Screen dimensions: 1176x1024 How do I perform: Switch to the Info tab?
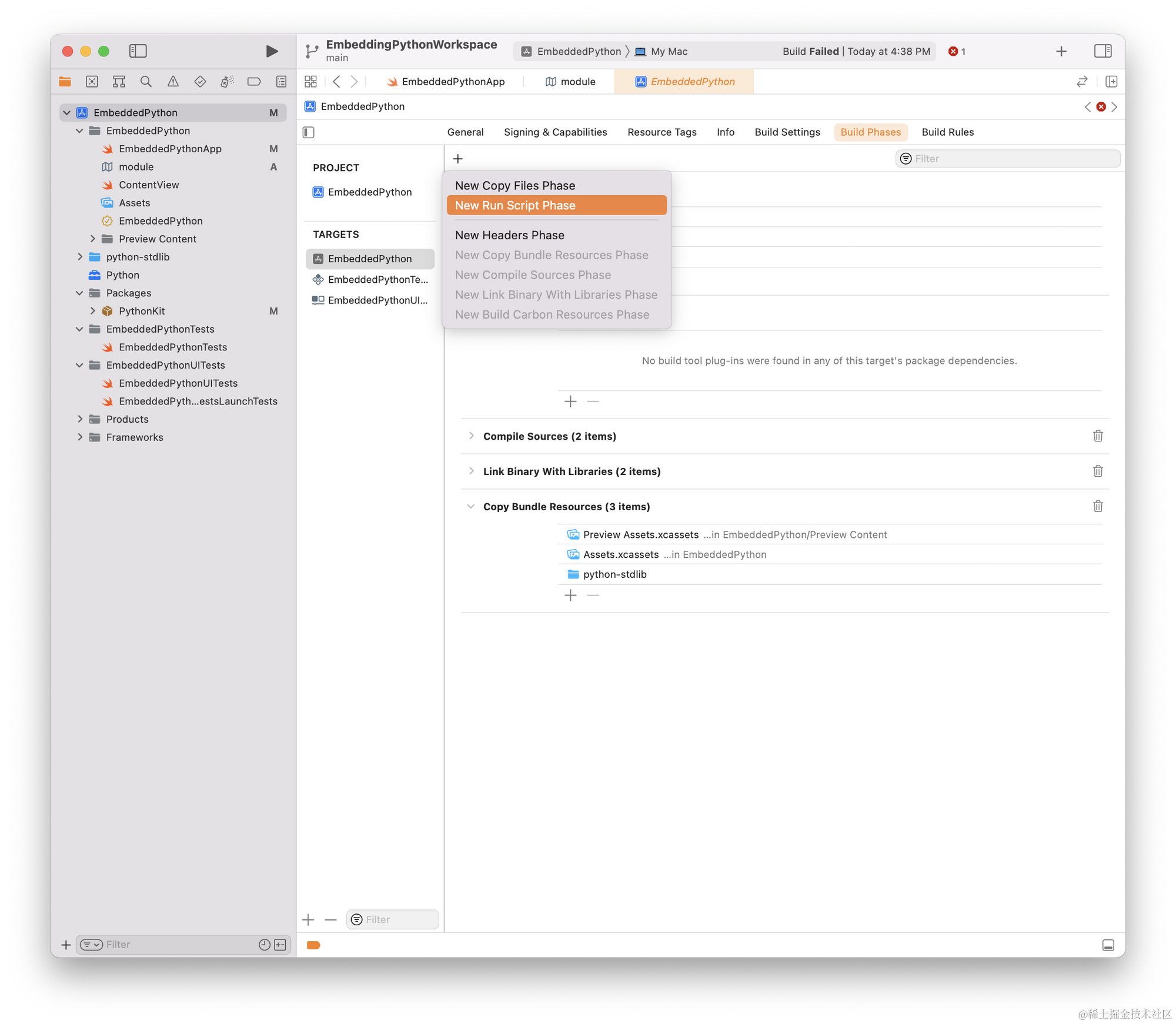725,132
